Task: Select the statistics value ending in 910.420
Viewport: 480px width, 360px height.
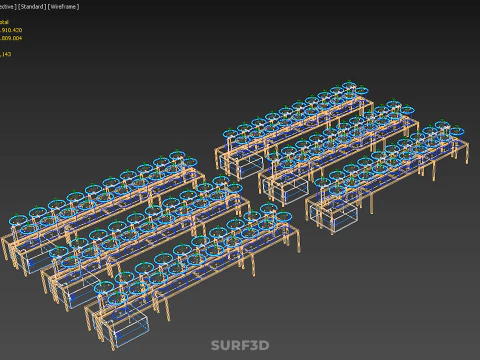Action: 11,30
